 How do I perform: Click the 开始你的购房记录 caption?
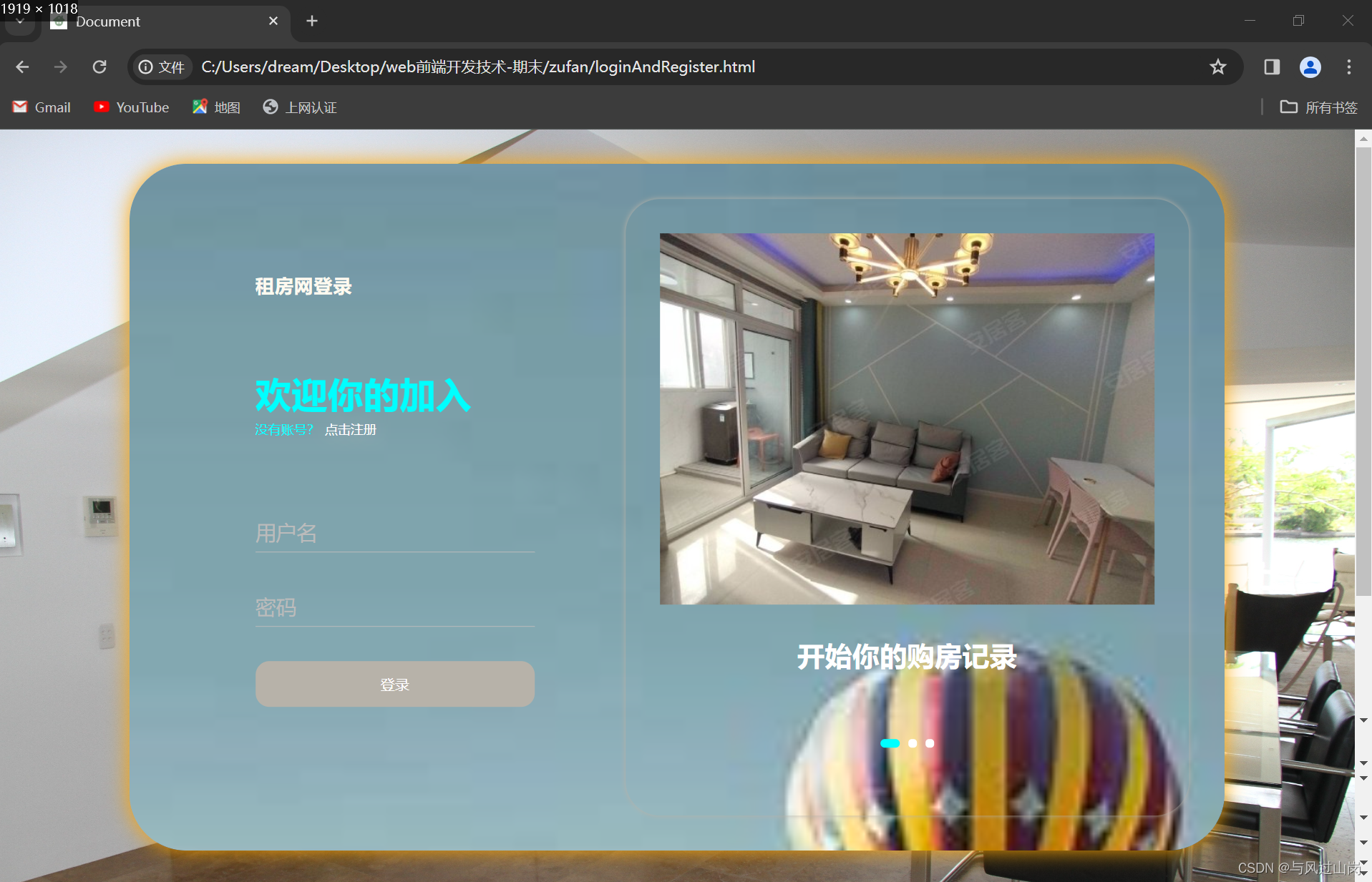(907, 657)
